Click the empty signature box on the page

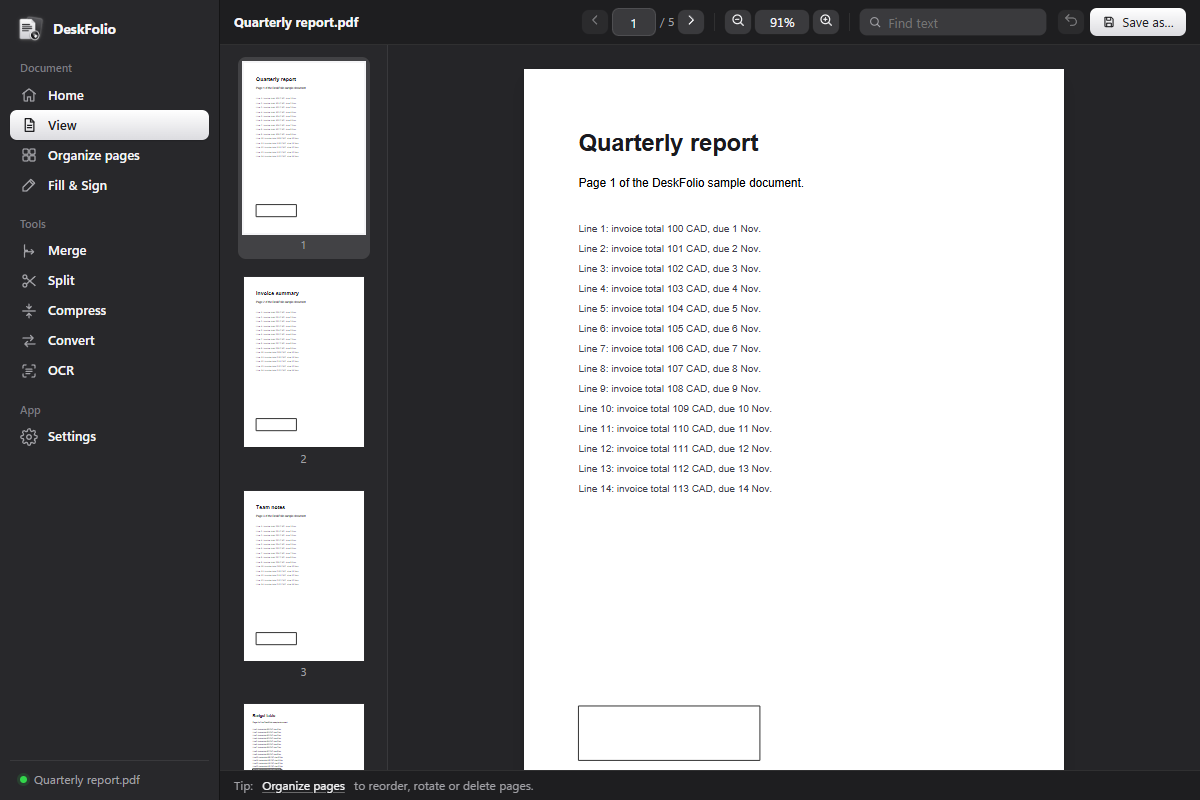tap(669, 733)
